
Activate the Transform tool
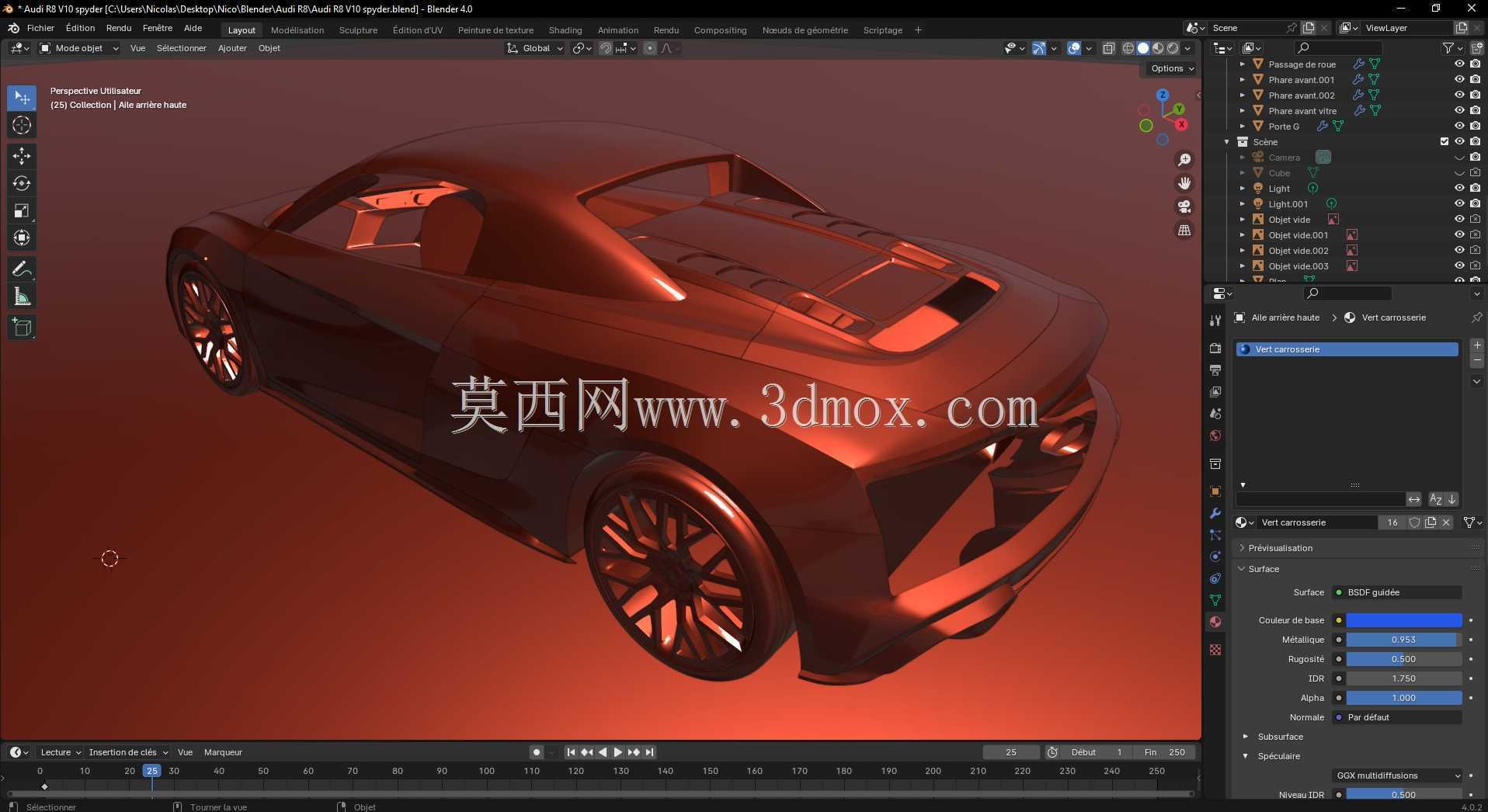tap(22, 238)
